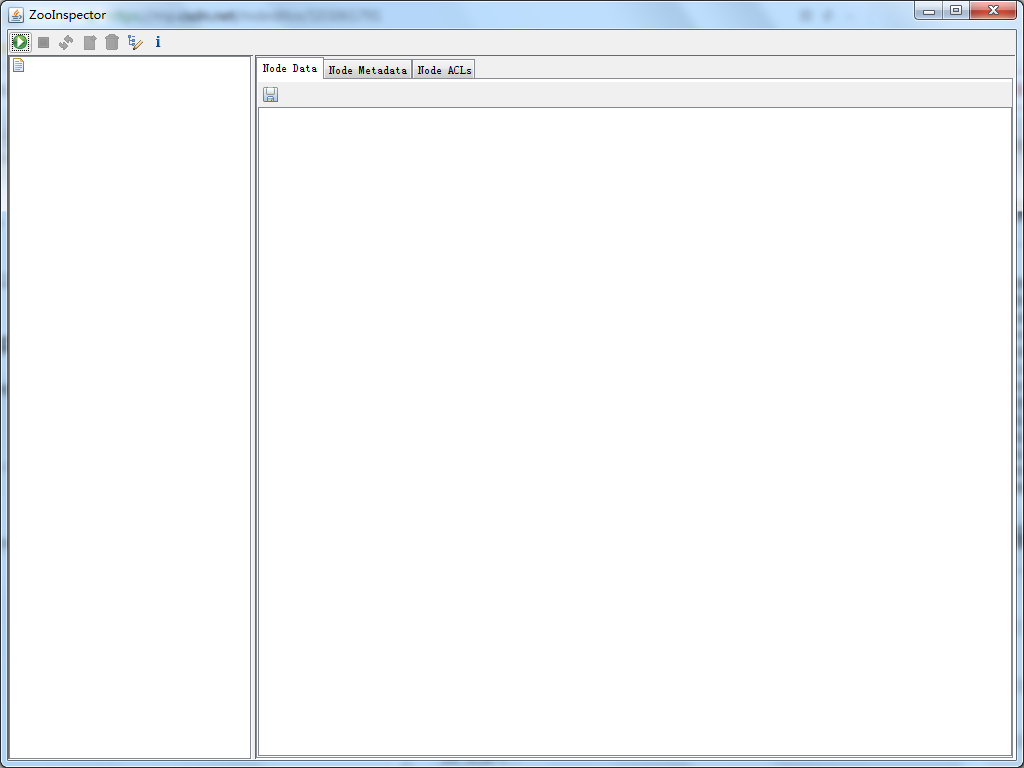1024x768 pixels.
Task: Delete the selected node
Action: (x=112, y=42)
